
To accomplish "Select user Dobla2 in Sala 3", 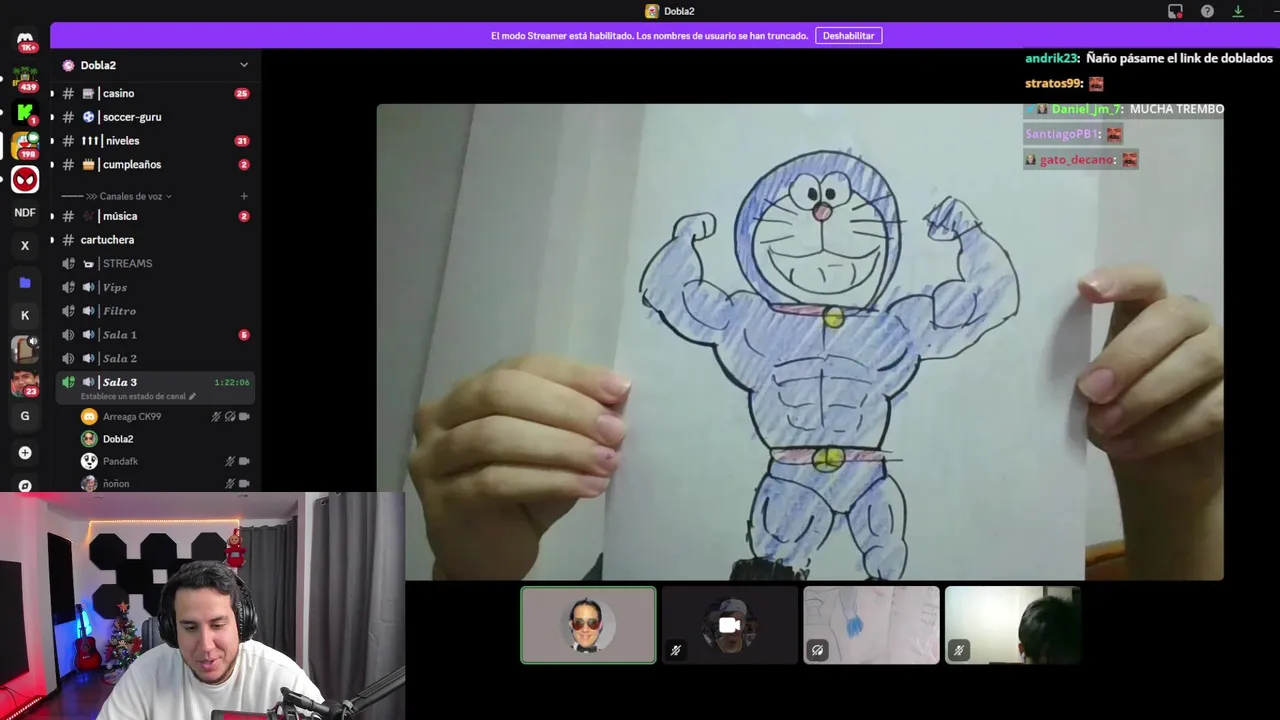I will [x=118, y=439].
